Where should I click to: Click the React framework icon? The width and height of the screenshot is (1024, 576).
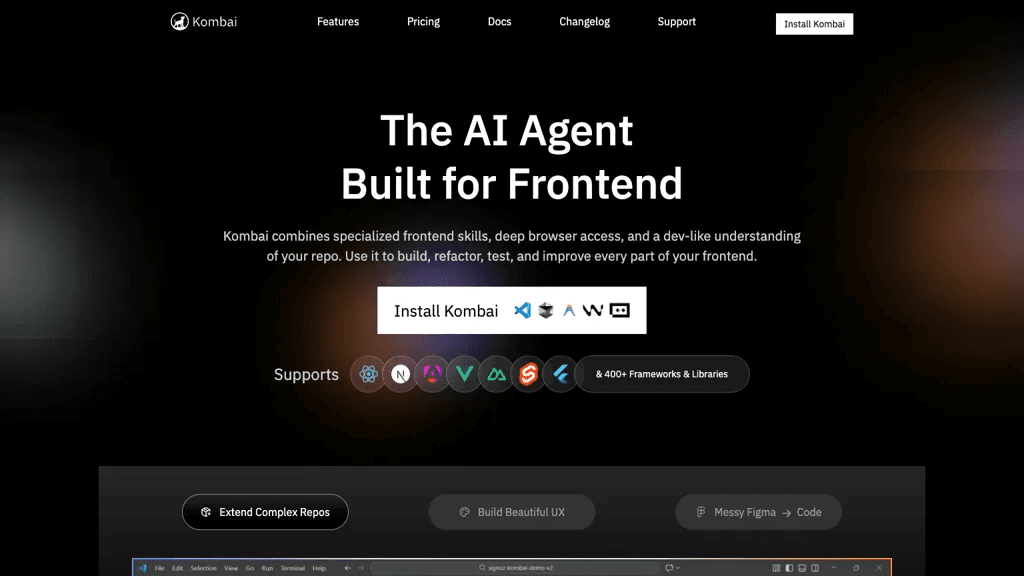368,374
